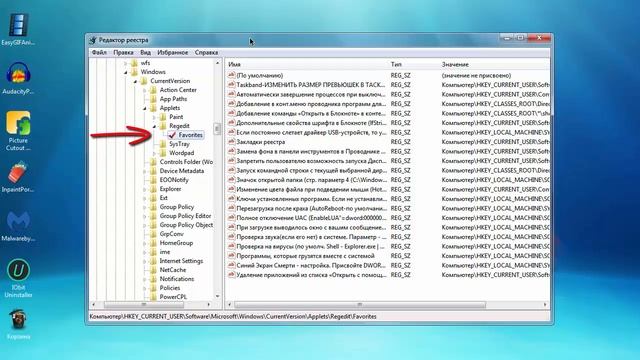Click the tree pane vertical scroll thumb
Image resolution: width=640 pixels, height=360 pixels.
[218, 129]
